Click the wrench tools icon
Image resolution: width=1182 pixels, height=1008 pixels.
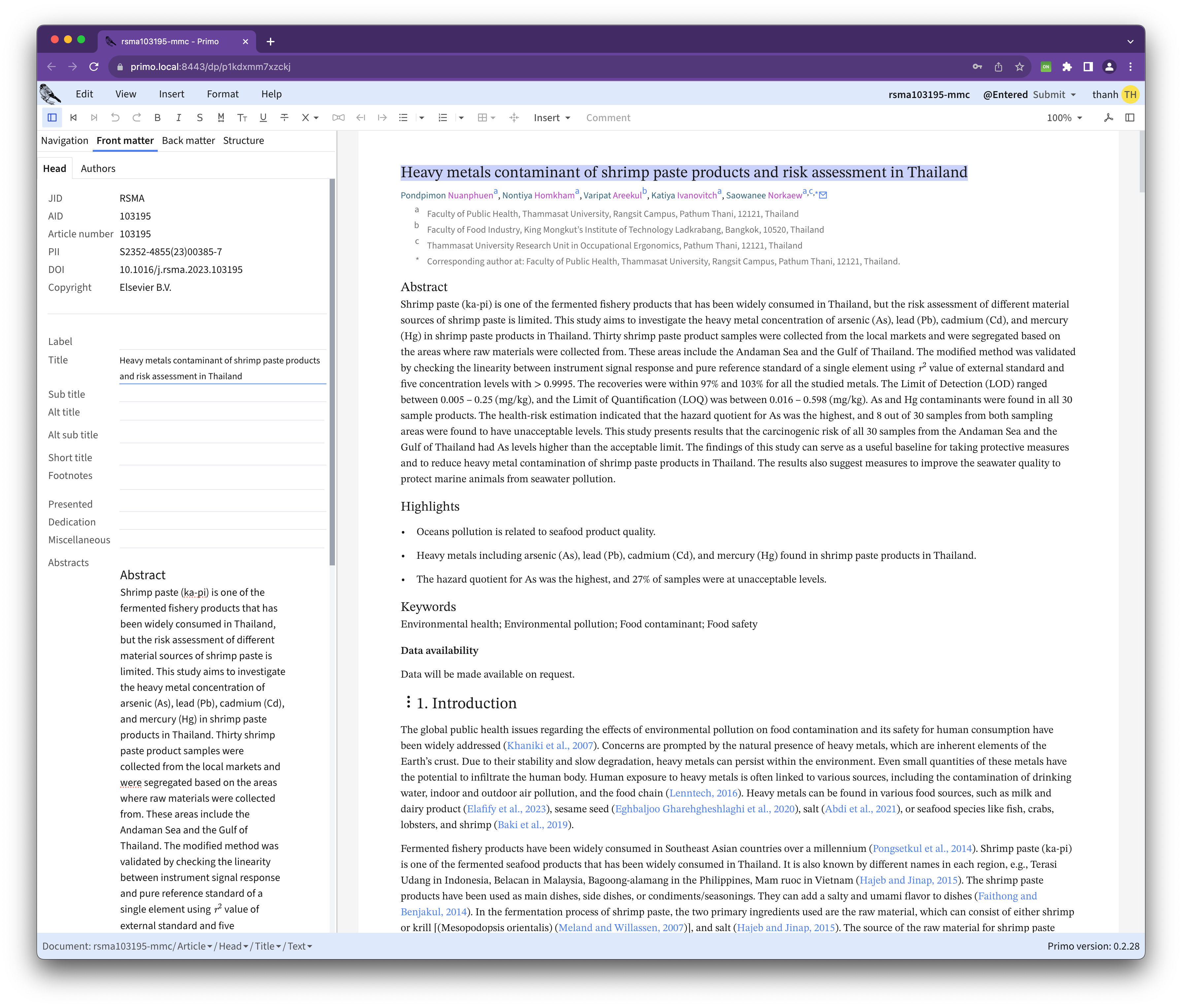click(1108, 118)
